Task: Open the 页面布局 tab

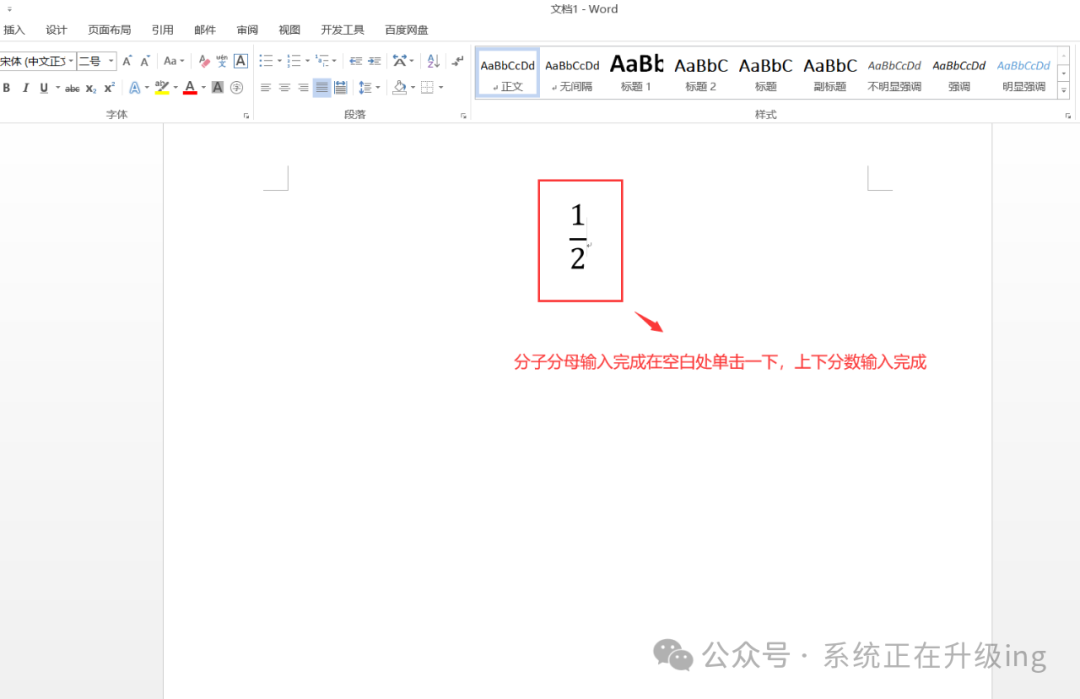Action: (x=110, y=30)
